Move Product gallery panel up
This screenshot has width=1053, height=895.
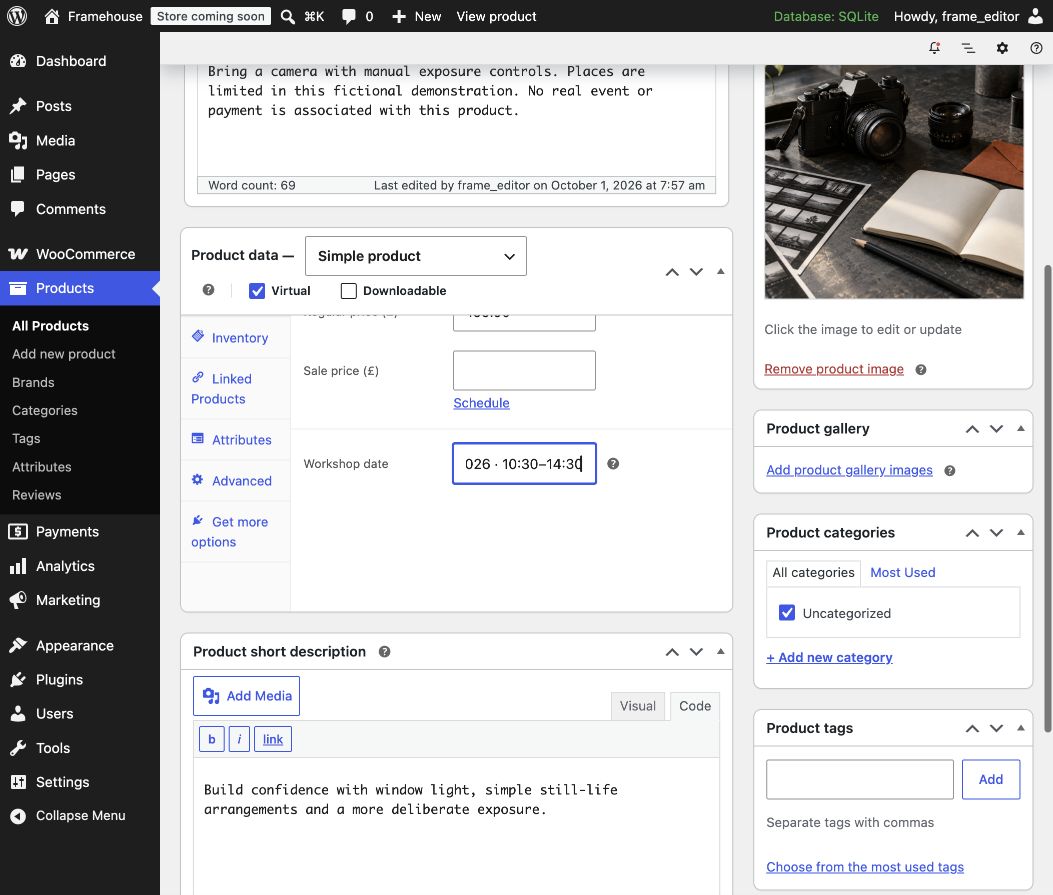972,429
